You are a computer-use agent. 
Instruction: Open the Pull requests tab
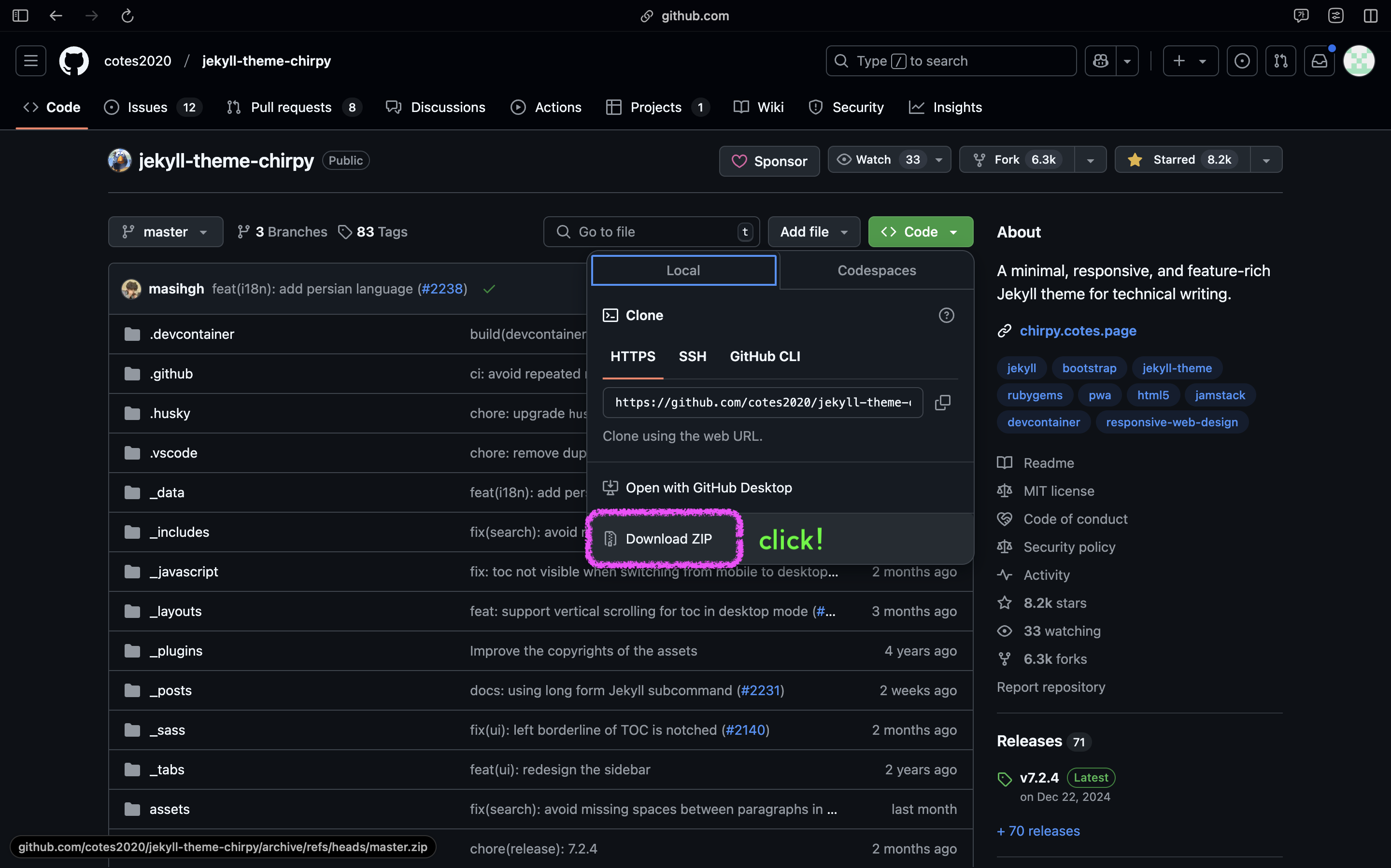tap(294, 107)
